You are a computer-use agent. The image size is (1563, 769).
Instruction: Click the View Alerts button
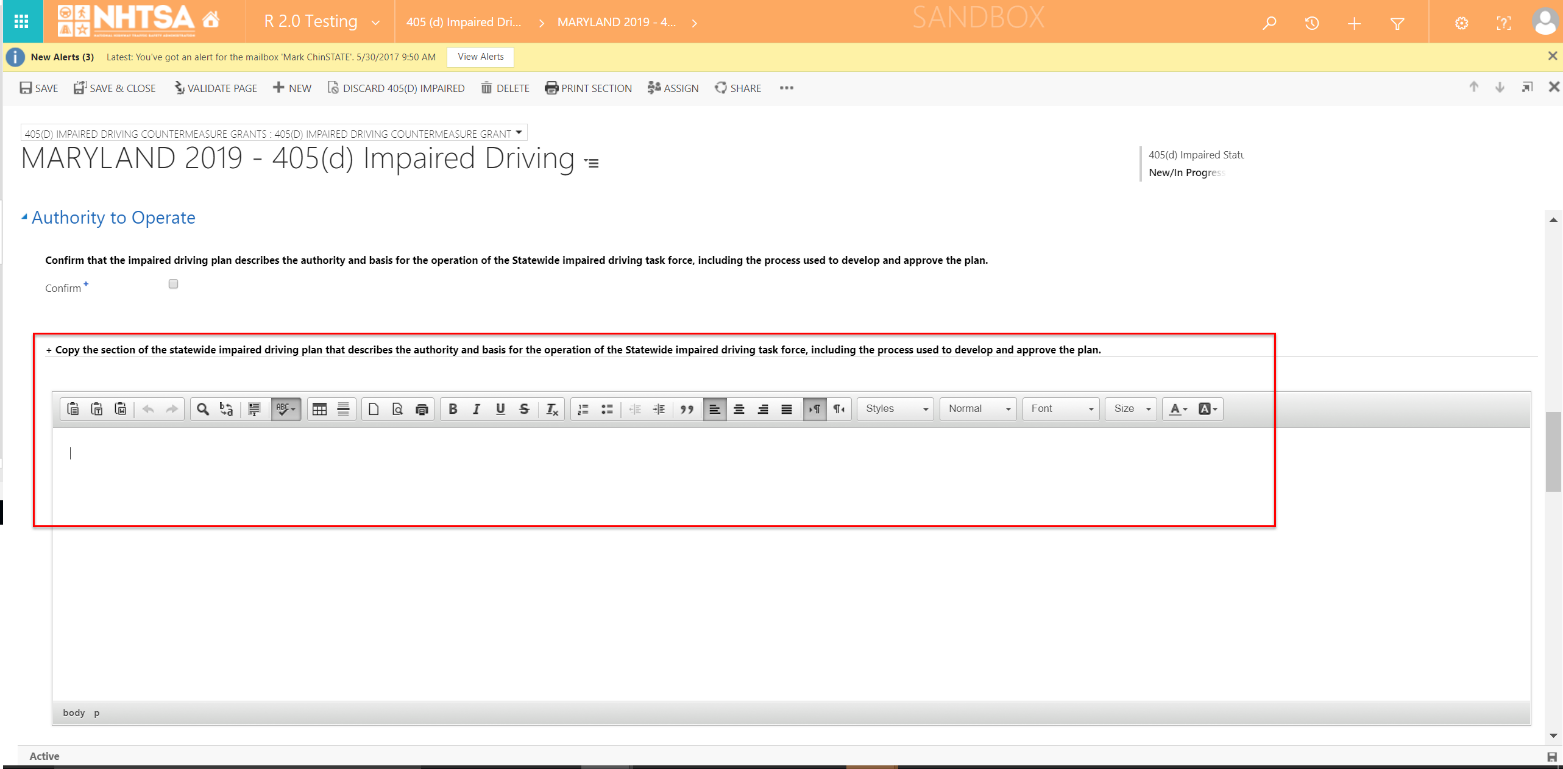pos(480,57)
